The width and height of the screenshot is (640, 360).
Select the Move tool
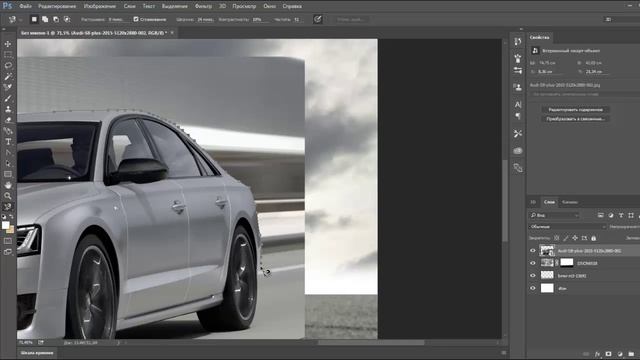pyautogui.click(x=8, y=44)
